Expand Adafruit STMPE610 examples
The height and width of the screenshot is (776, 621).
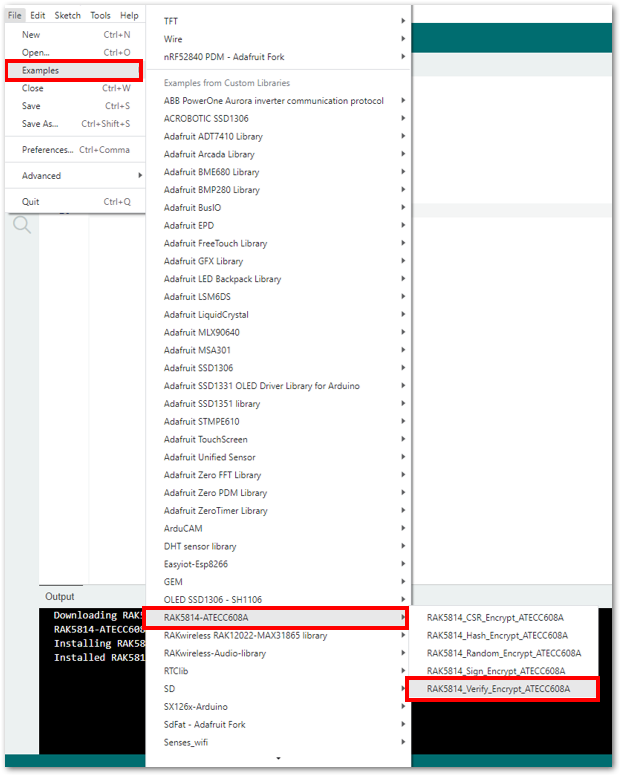click(x=279, y=421)
